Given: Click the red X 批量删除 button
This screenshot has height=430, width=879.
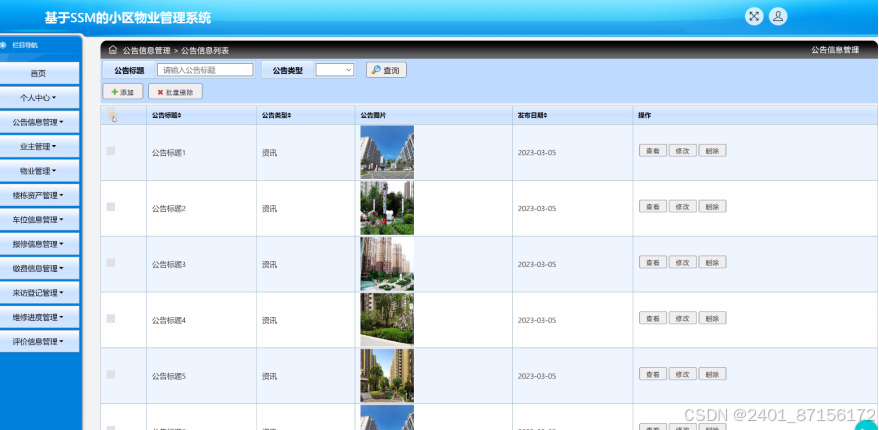Looking at the screenshot, I should [175, 92].
